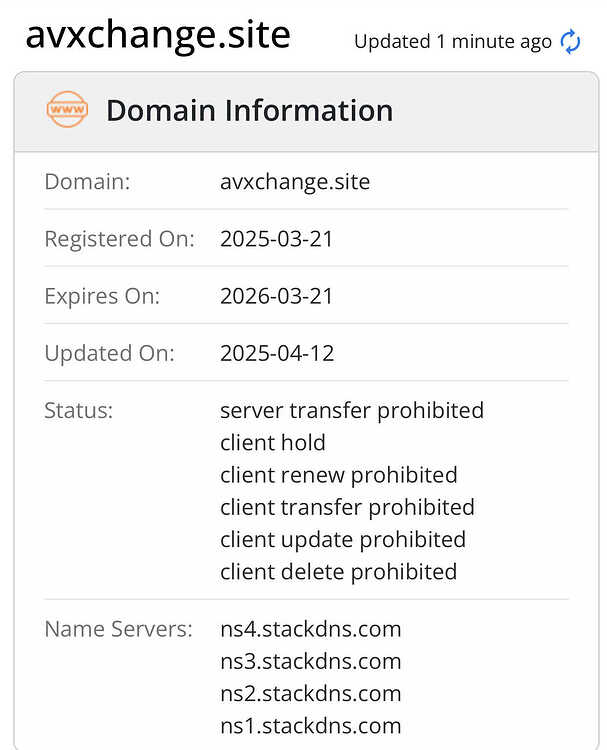The width and height of the screenshot is (607, 750).
Task: Select the avxchange.site domain value
Action: tap(295, 182)
